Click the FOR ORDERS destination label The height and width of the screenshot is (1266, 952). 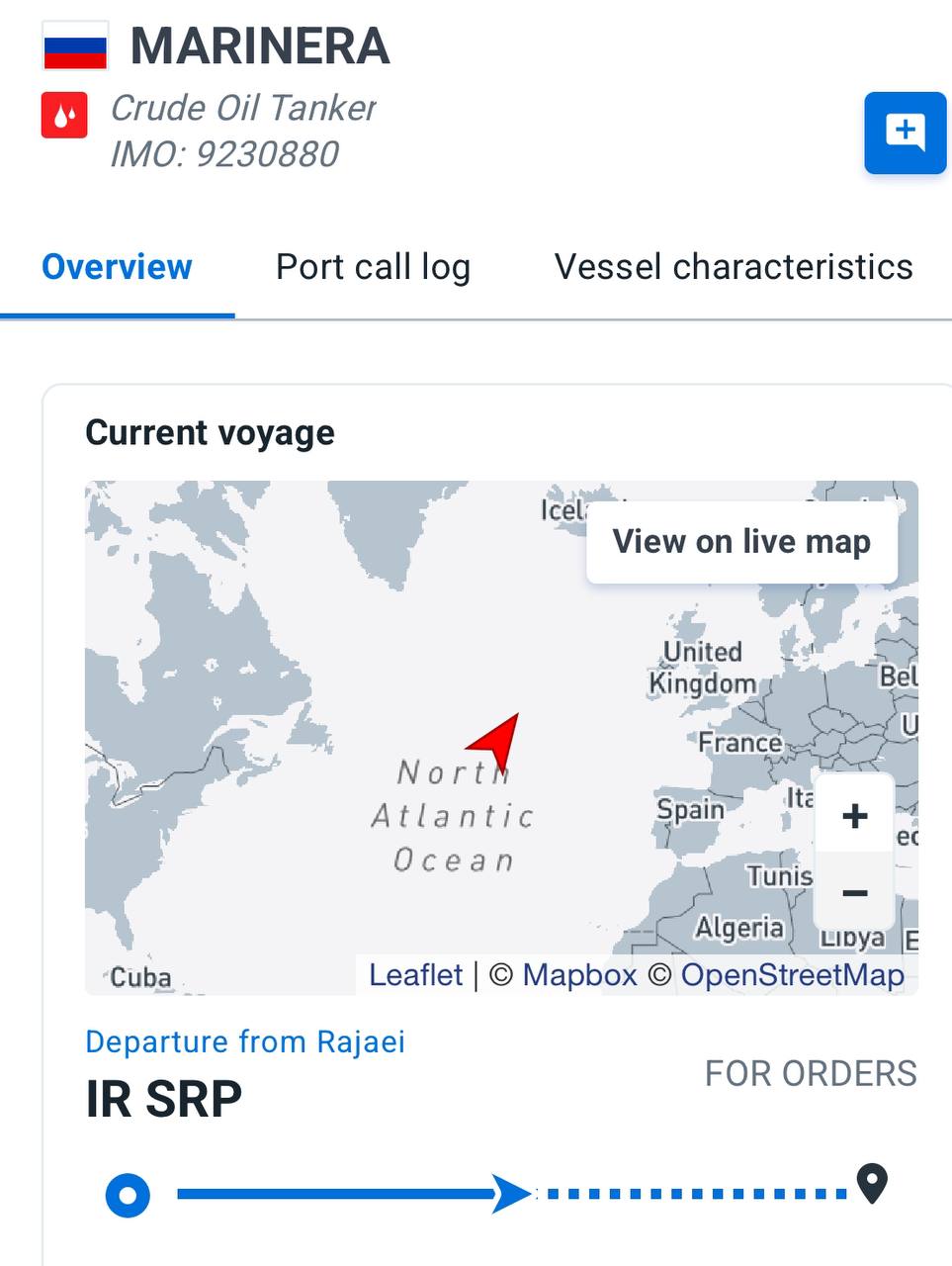(x=811, y=1073)
